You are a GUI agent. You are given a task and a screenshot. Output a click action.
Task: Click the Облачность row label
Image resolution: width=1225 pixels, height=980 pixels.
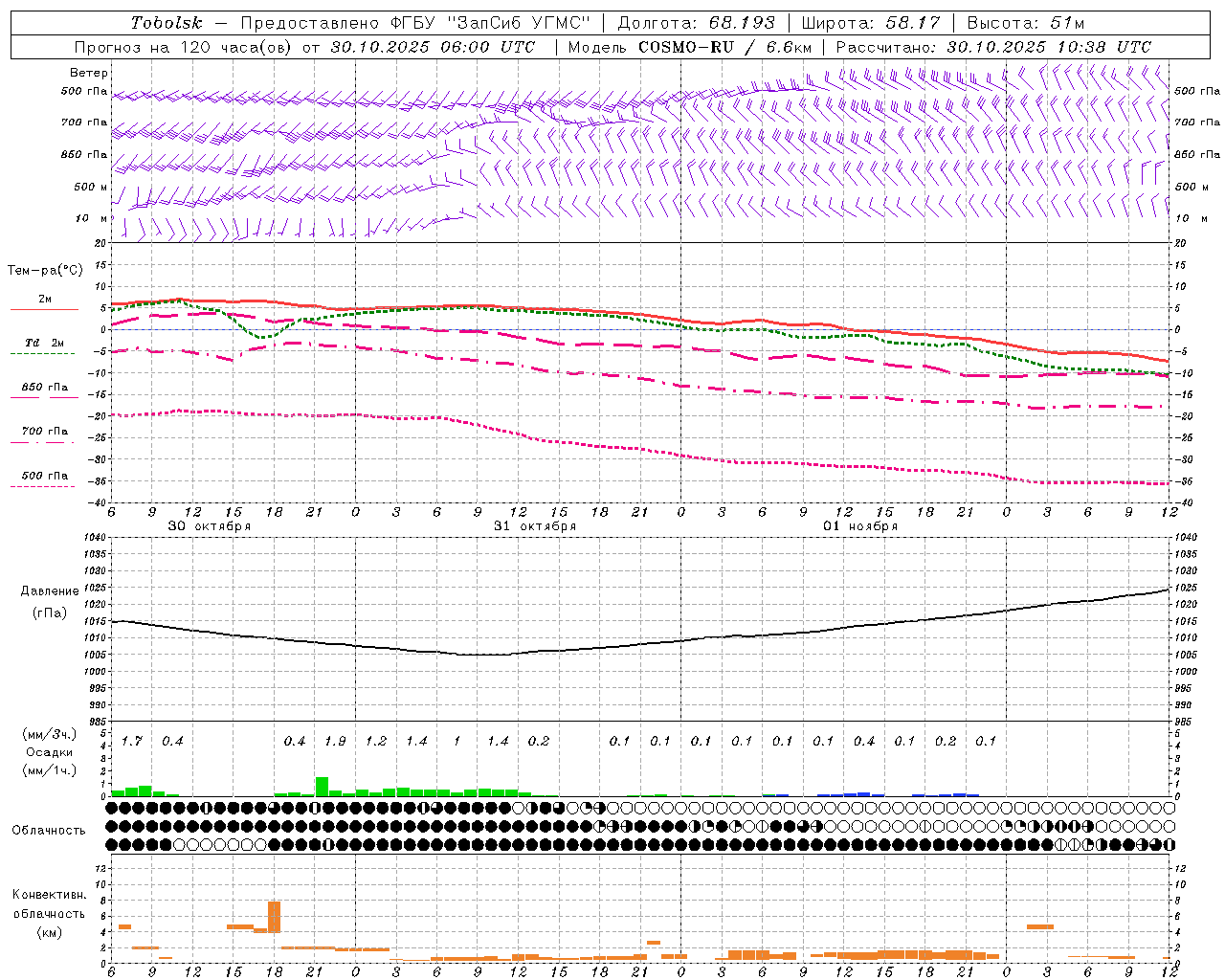tap(49, 831)
